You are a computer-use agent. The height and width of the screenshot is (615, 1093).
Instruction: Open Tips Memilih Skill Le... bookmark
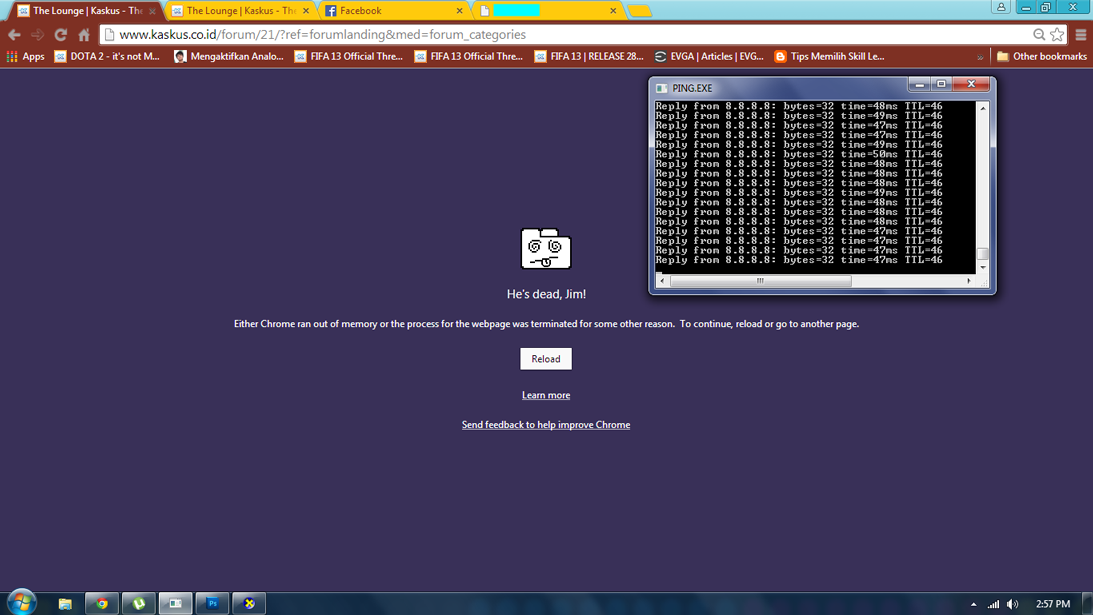pyautogui.click(x=830, y=56)
